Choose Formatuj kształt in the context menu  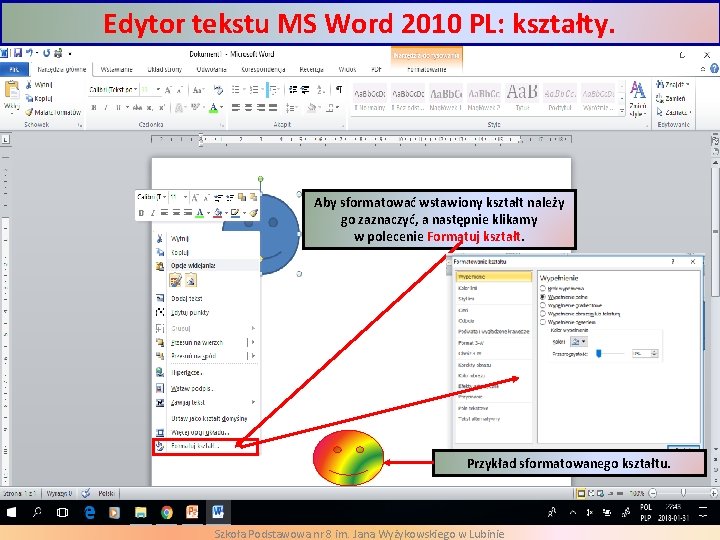[206, 446]
